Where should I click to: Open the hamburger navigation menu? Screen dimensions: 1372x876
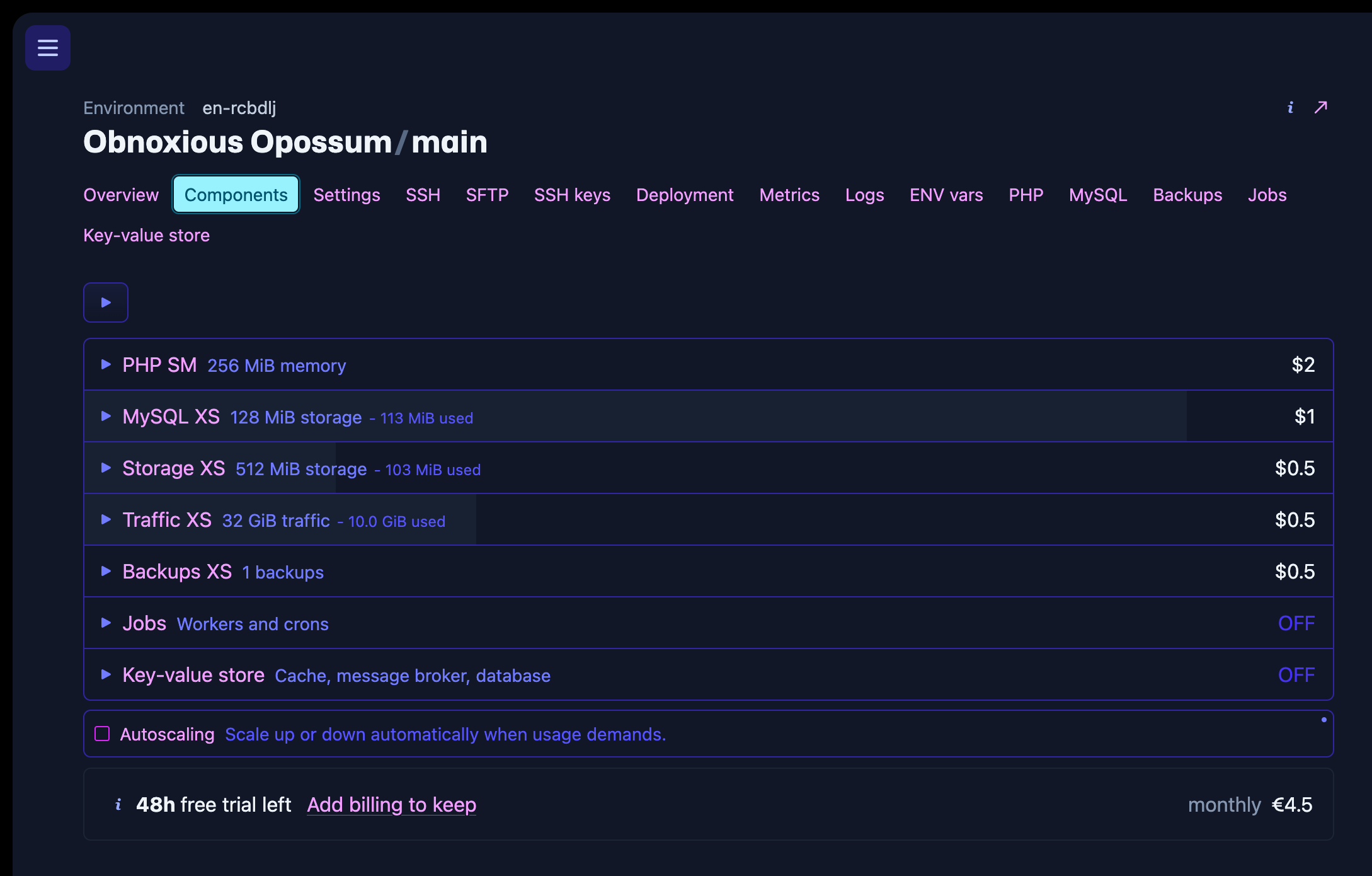pyautogui.click(x=47, y=47)
